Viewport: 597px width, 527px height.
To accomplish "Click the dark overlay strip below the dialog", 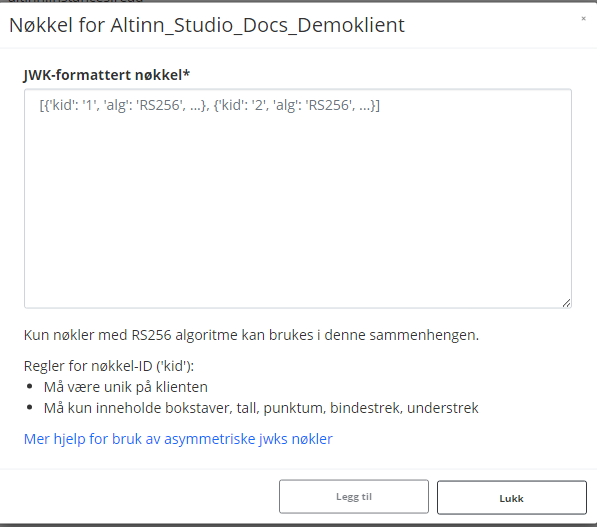I will [298, 525].
